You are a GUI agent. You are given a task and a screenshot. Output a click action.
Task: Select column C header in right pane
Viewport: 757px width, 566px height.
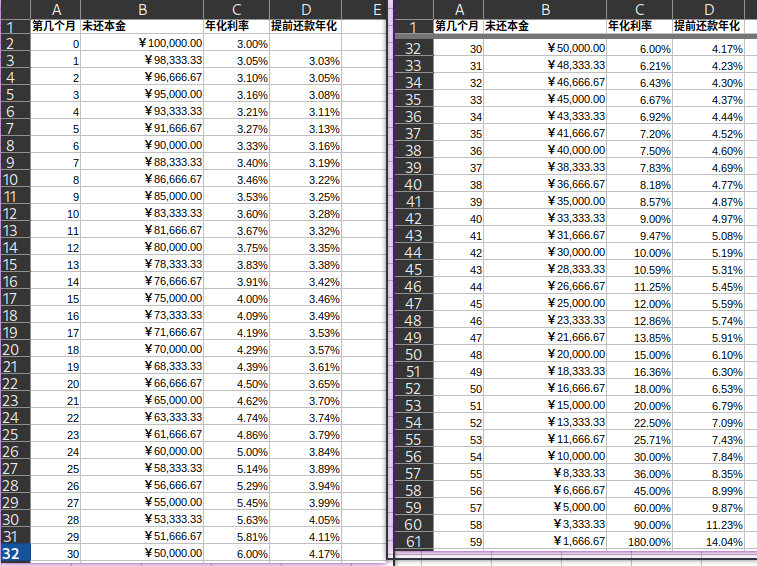(x=638, y=9)
